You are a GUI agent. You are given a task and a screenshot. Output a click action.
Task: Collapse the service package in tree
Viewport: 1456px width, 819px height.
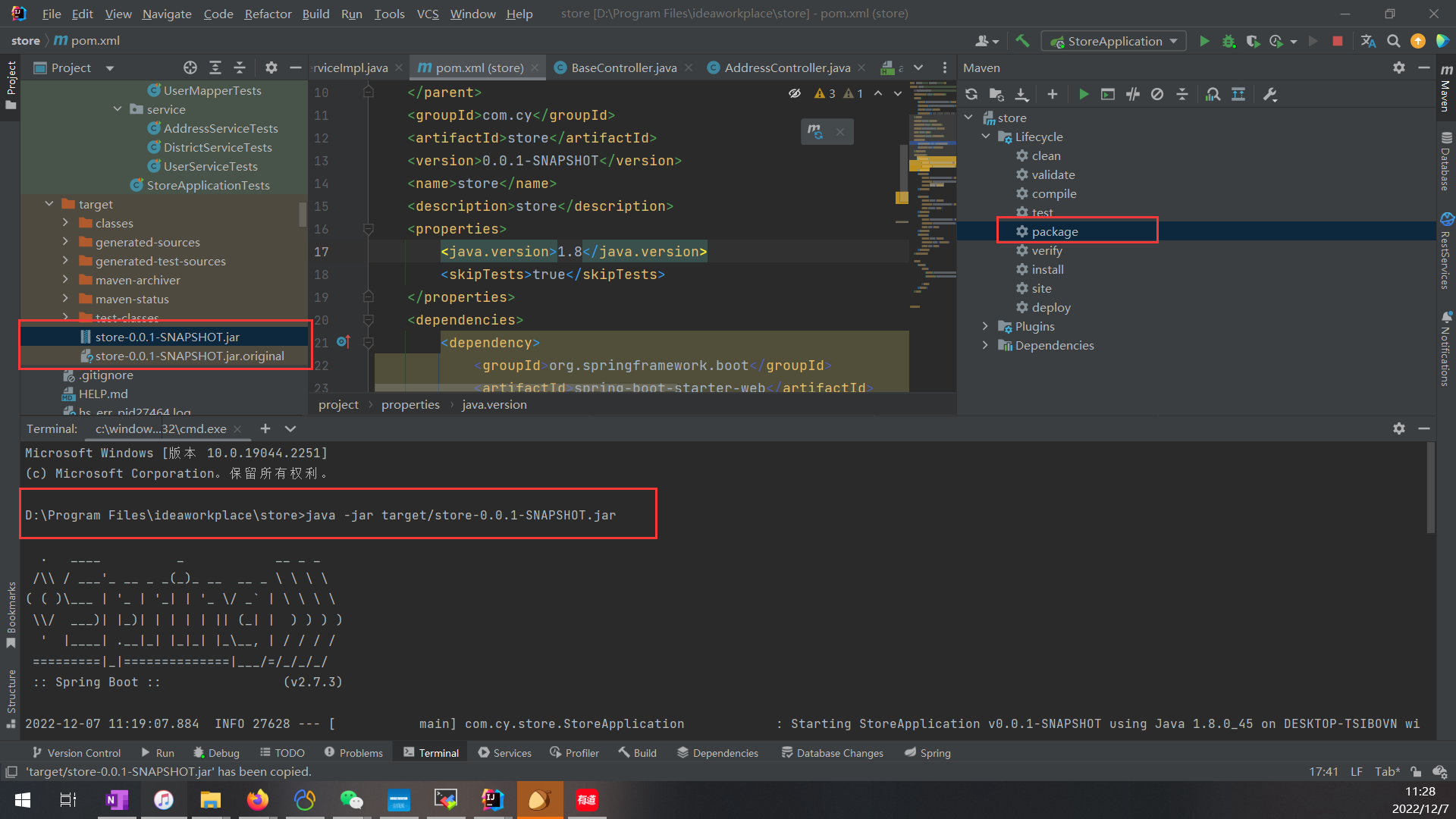click(x=118, y=109)
